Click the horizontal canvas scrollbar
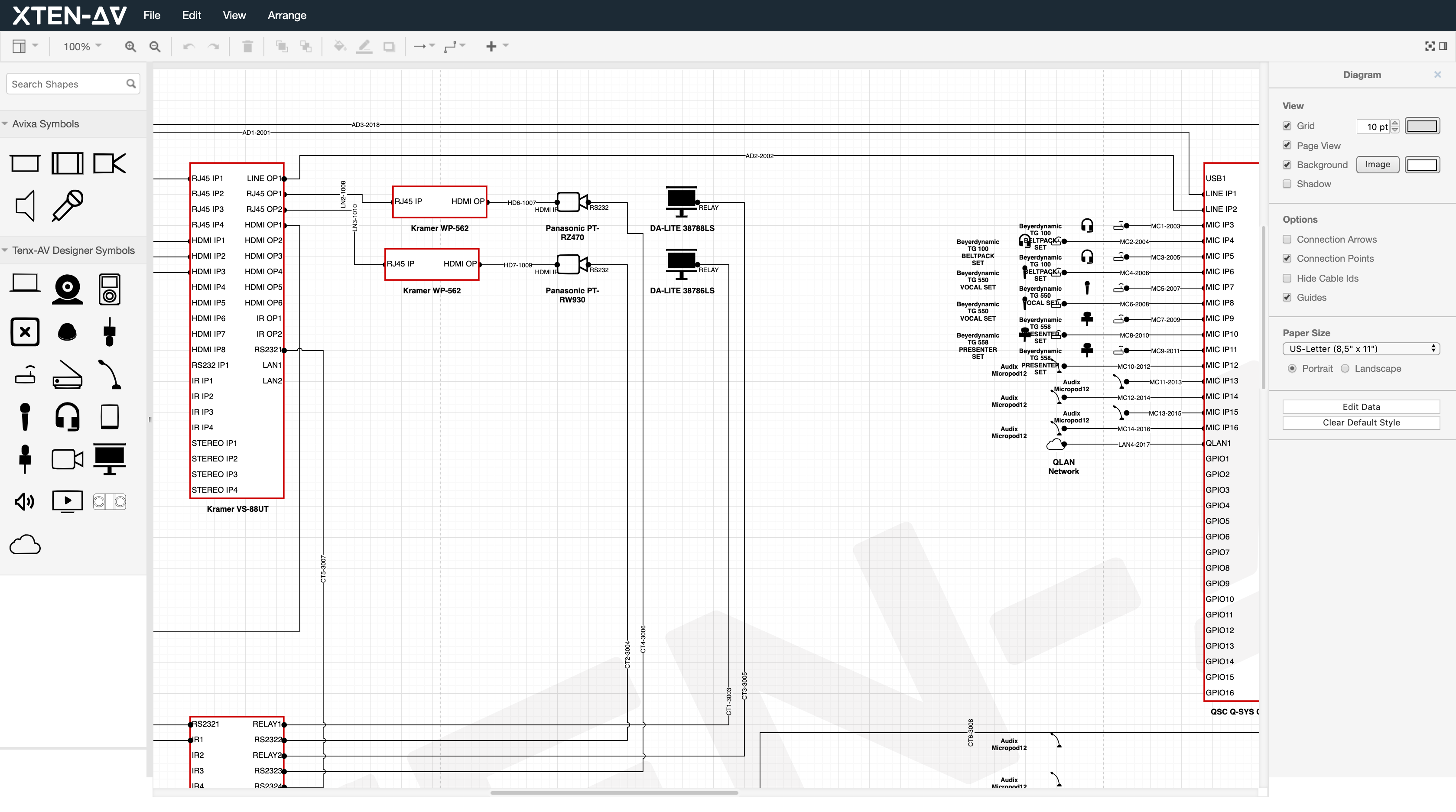 pos(614,793)
